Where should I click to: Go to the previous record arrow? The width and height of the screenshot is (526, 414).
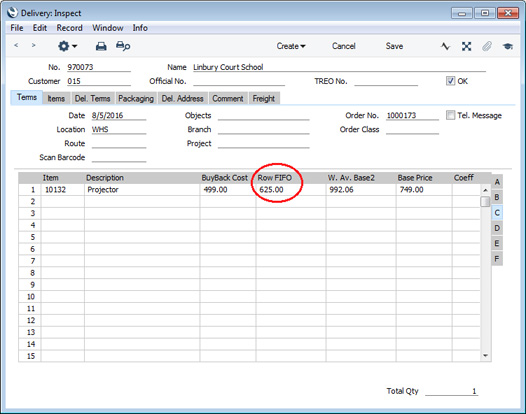(x=16, y=45)
